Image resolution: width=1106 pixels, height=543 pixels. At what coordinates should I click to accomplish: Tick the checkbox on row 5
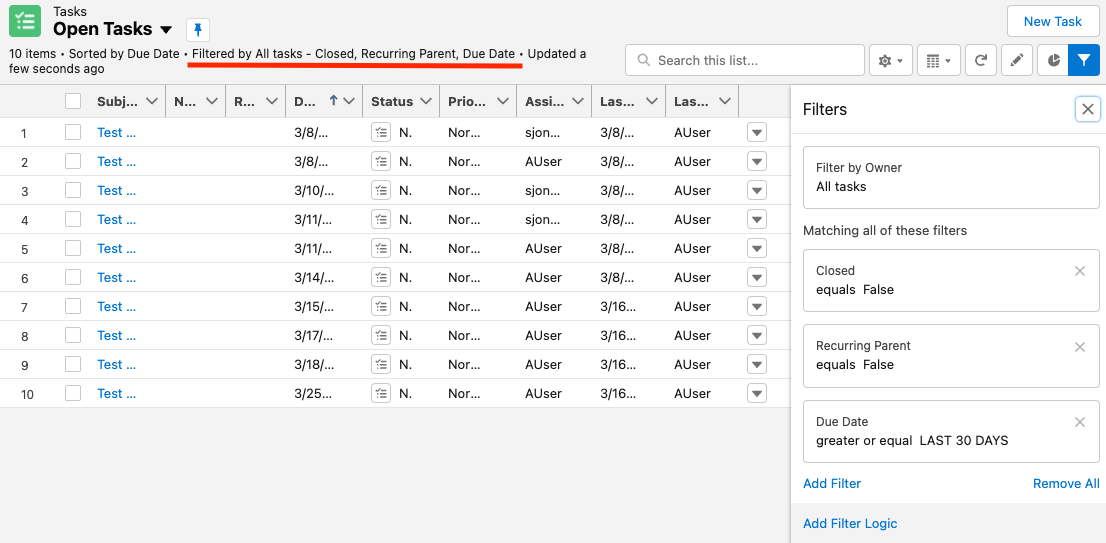[73, 248]
